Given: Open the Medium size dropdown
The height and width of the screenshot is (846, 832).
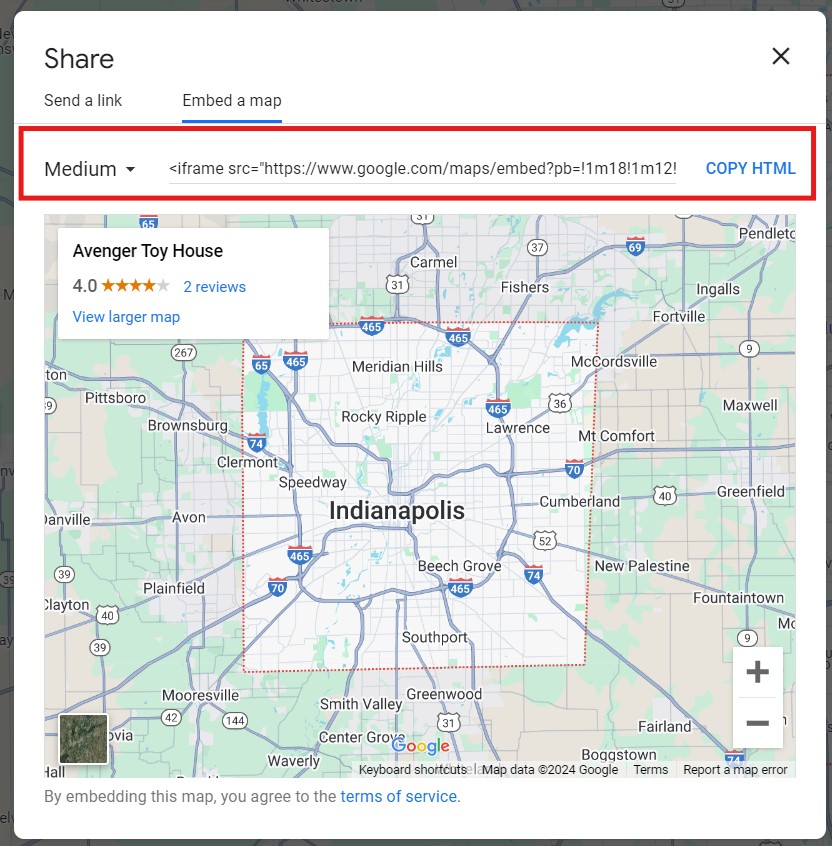Looking at the screenshot, I should tap(90, 169).
